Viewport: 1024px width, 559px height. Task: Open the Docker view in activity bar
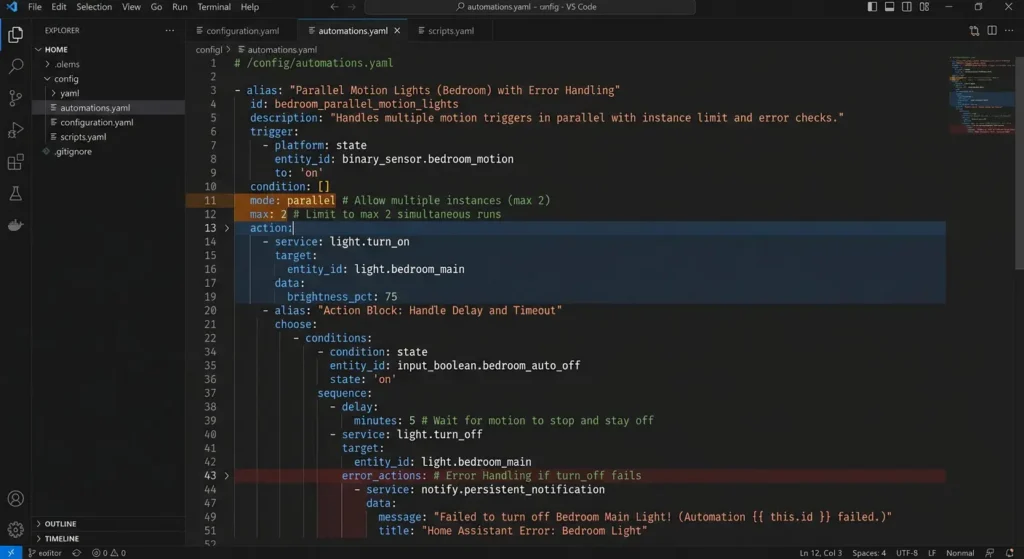(15, 225)
